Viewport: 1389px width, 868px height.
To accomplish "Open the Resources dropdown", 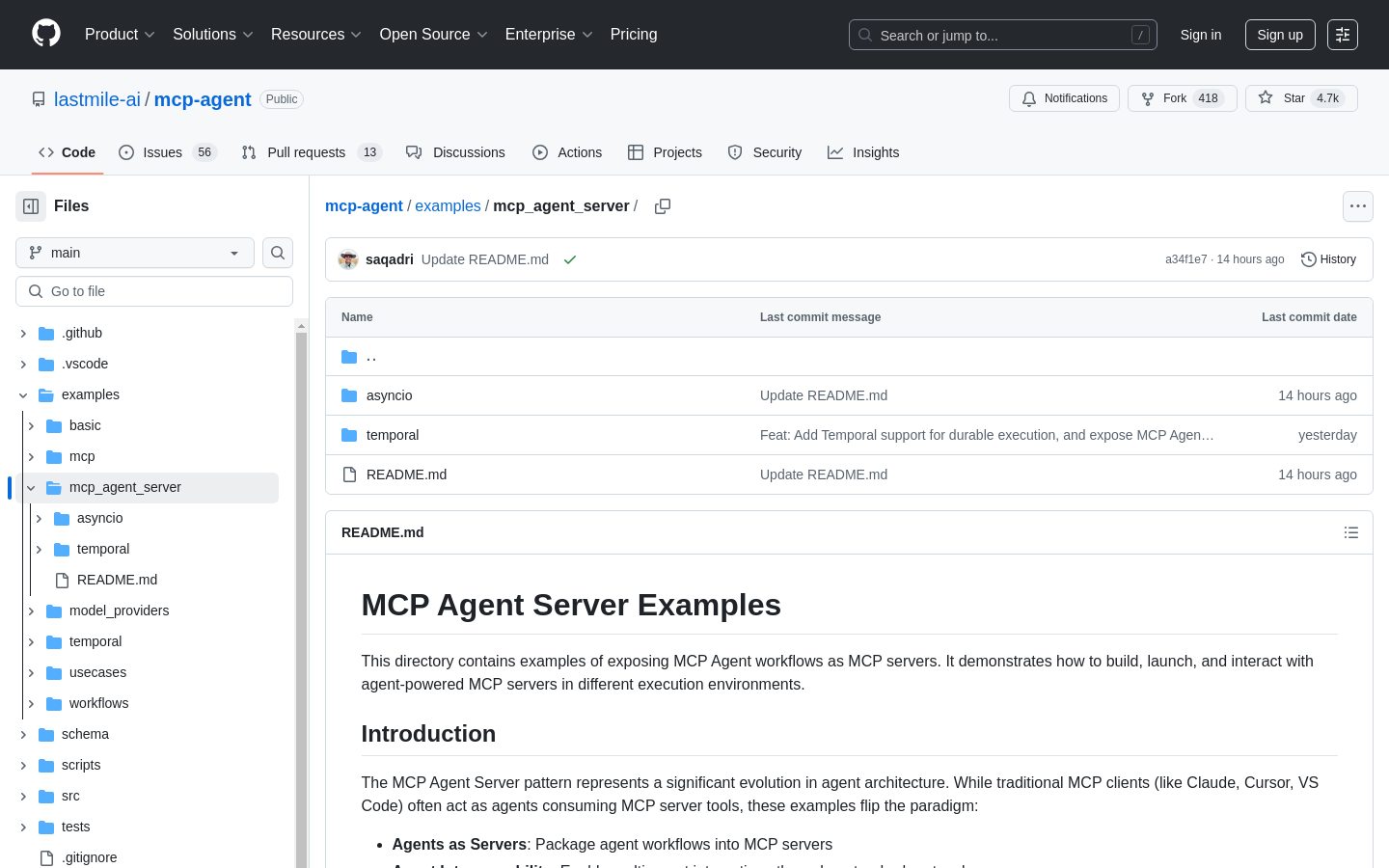I will (316, 34).
